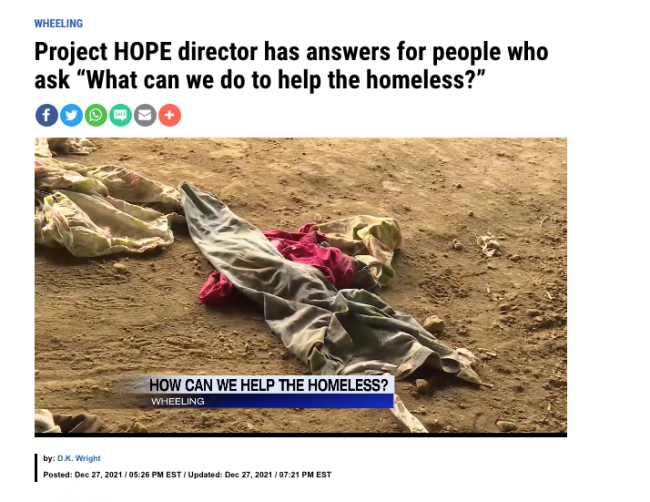The image size is (650, 502).
Task: Click the 'by:' byline label
Action: point(49,458)
